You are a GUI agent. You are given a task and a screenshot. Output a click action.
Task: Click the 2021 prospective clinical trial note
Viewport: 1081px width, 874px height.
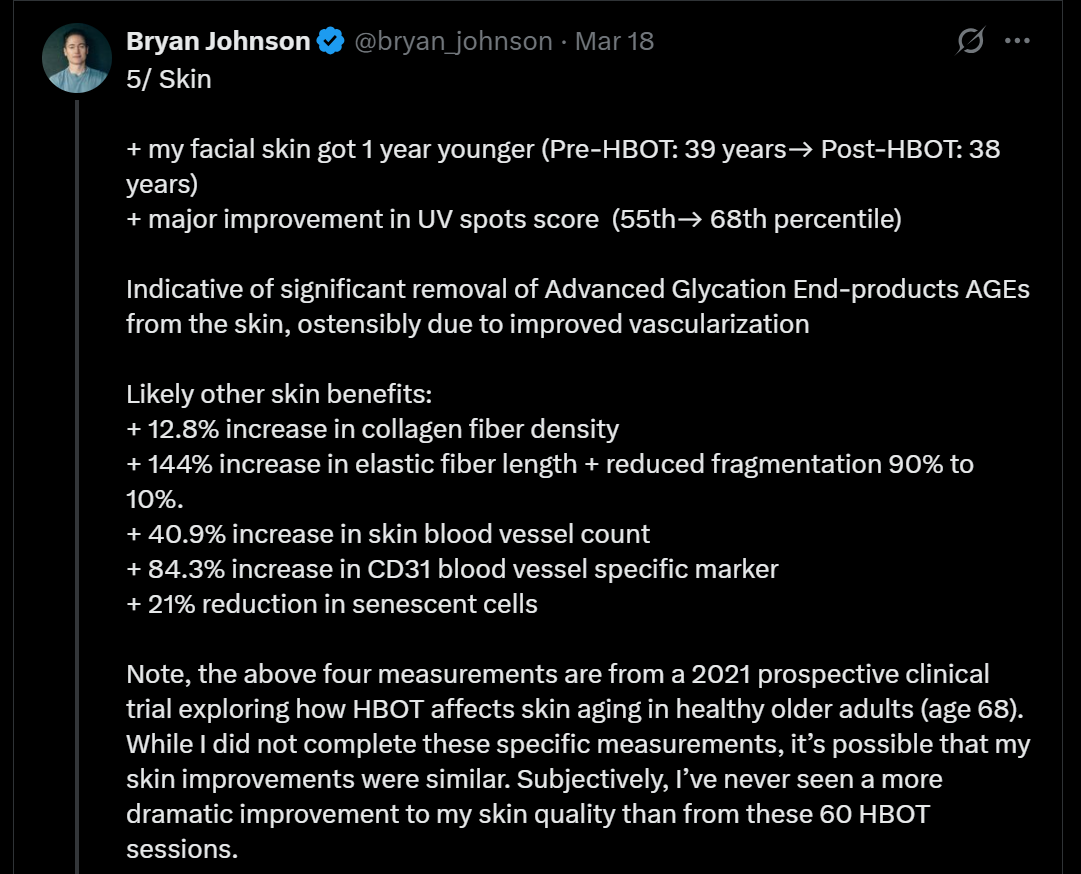click(575, 691)
